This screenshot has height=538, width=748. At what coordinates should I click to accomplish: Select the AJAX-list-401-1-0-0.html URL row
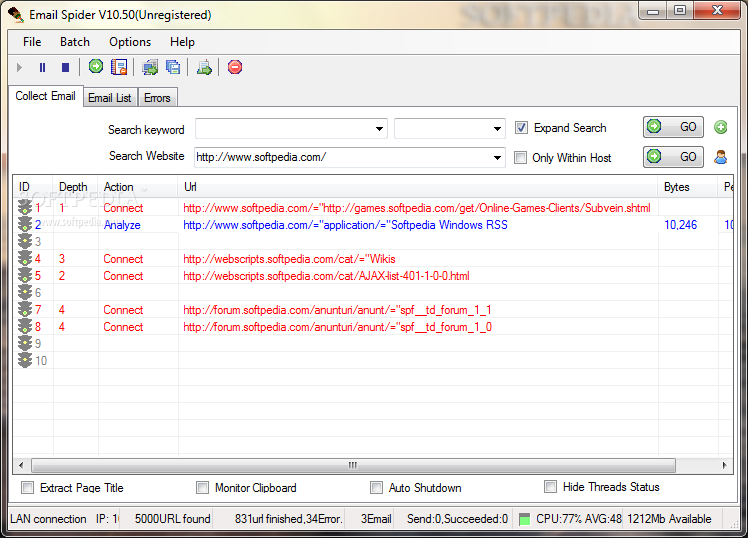[x=326, y=276]
